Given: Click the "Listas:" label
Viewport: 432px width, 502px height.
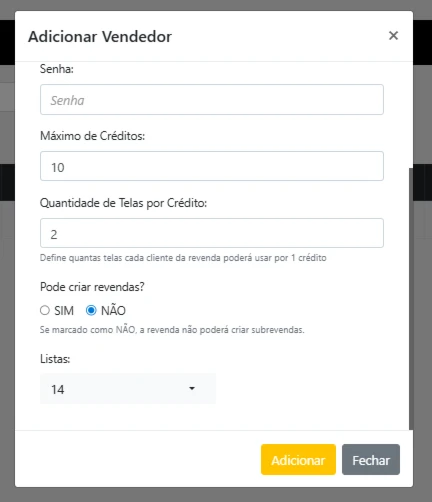Looking at the screenshot, I should (x=55, y=359).
